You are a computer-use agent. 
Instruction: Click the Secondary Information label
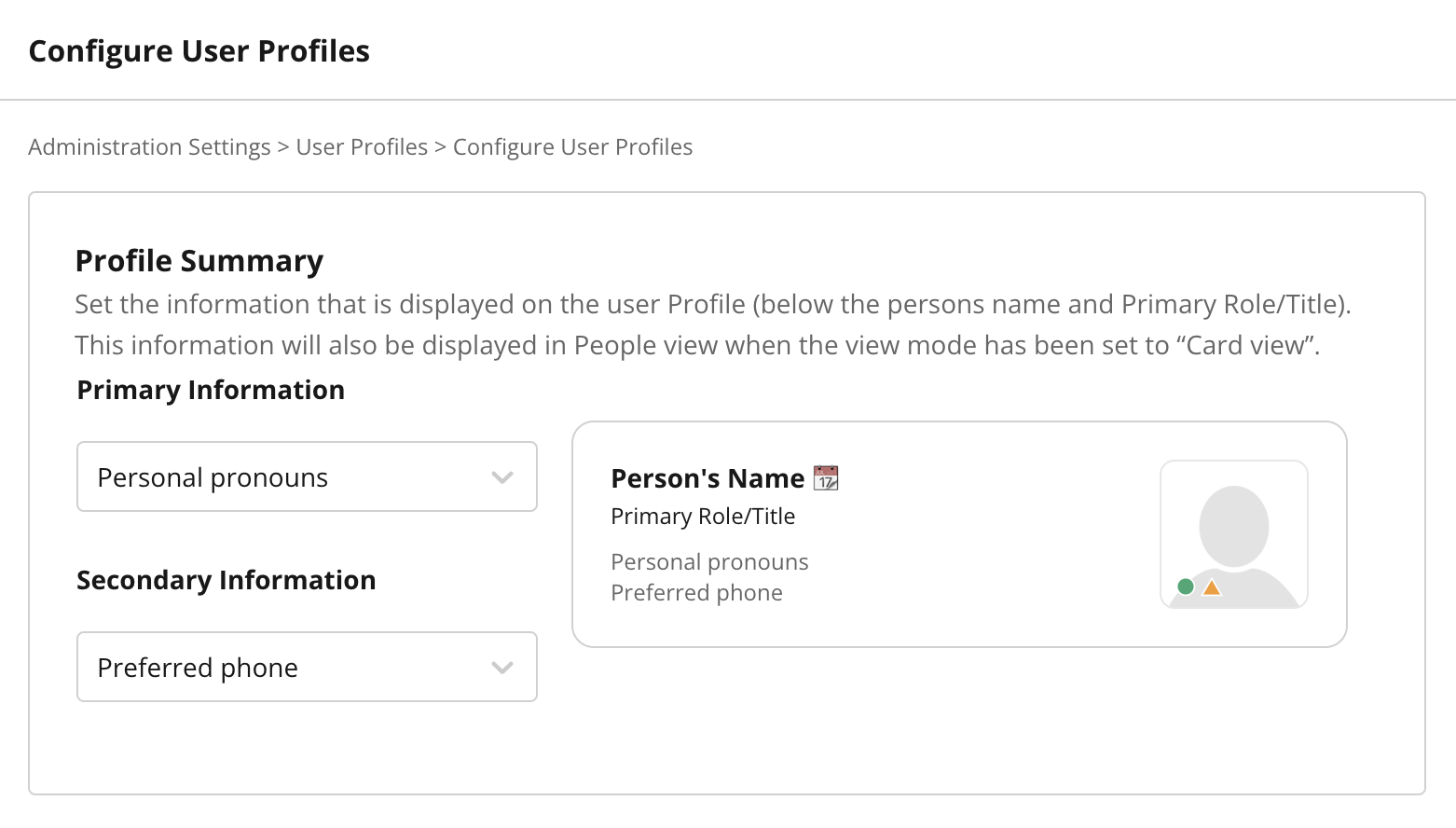pyautogui.click(x=226, y=580)
